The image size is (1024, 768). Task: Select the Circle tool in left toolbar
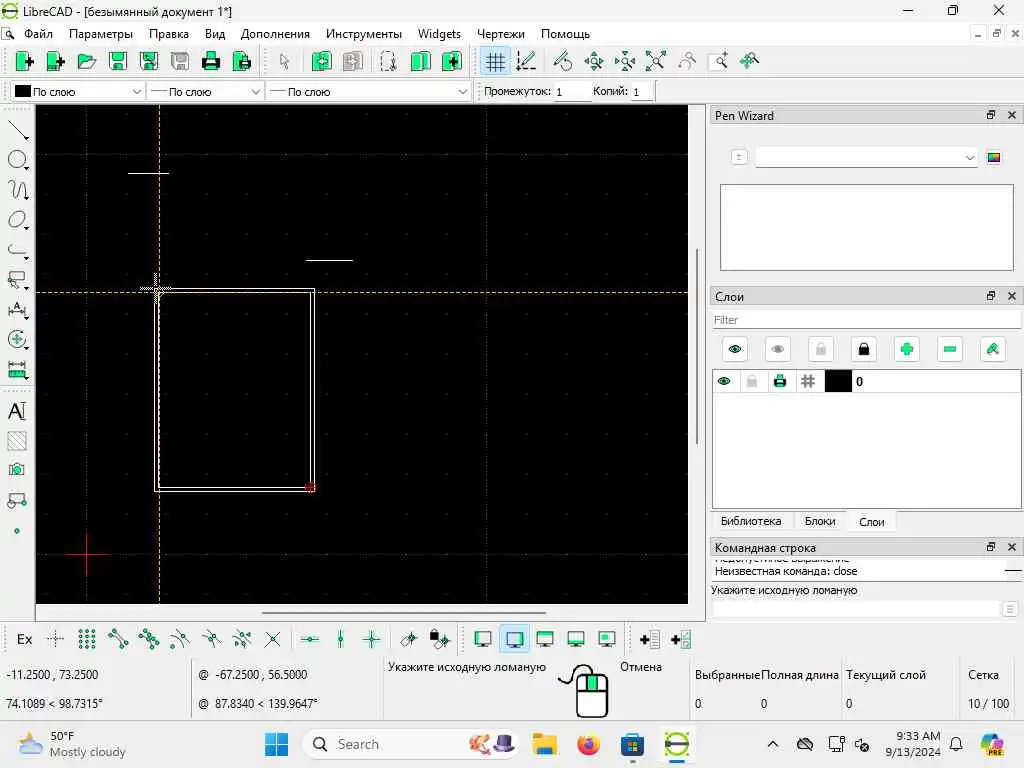tap(18, 160)
